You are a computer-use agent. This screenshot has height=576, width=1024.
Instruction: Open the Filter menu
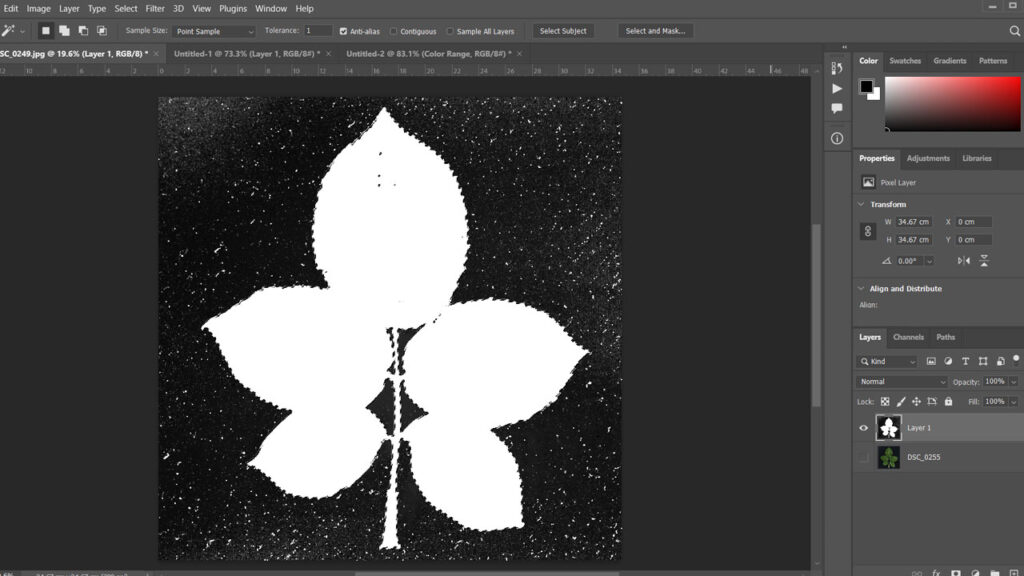coord(155,8)
